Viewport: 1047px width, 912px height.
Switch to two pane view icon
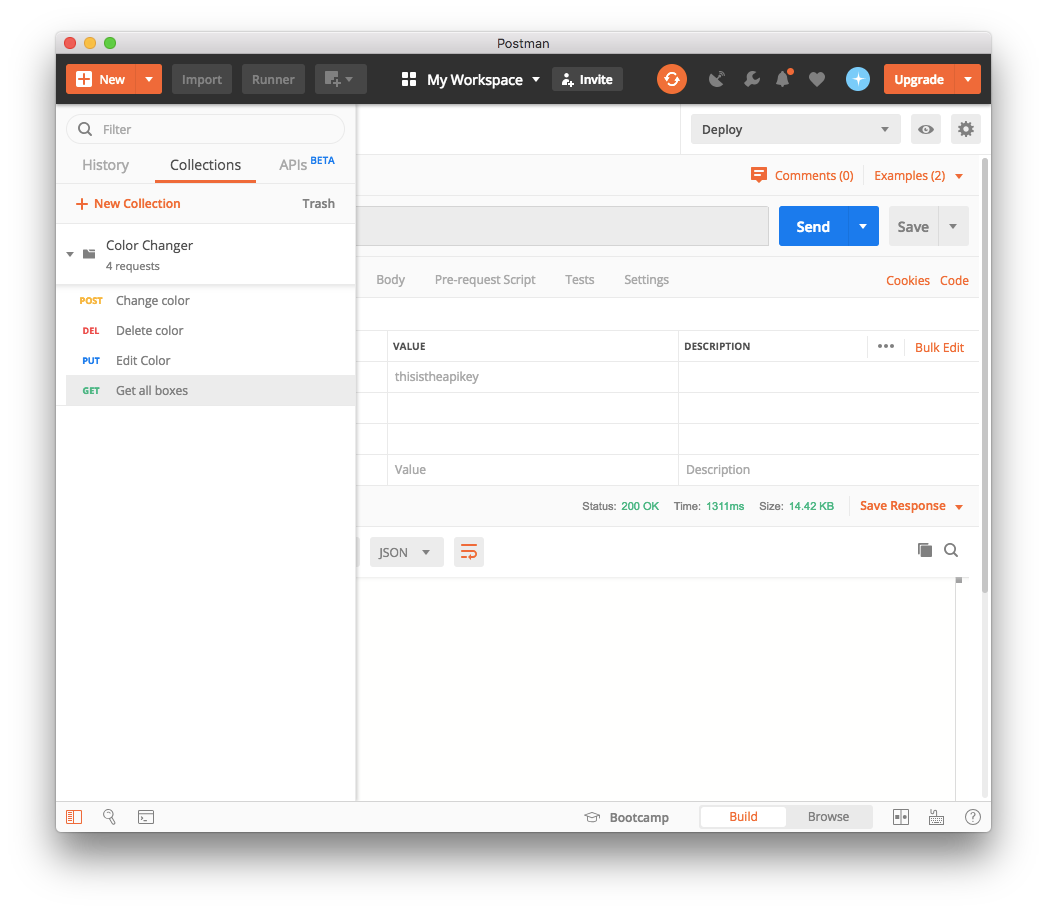click(x=901, y=817)
